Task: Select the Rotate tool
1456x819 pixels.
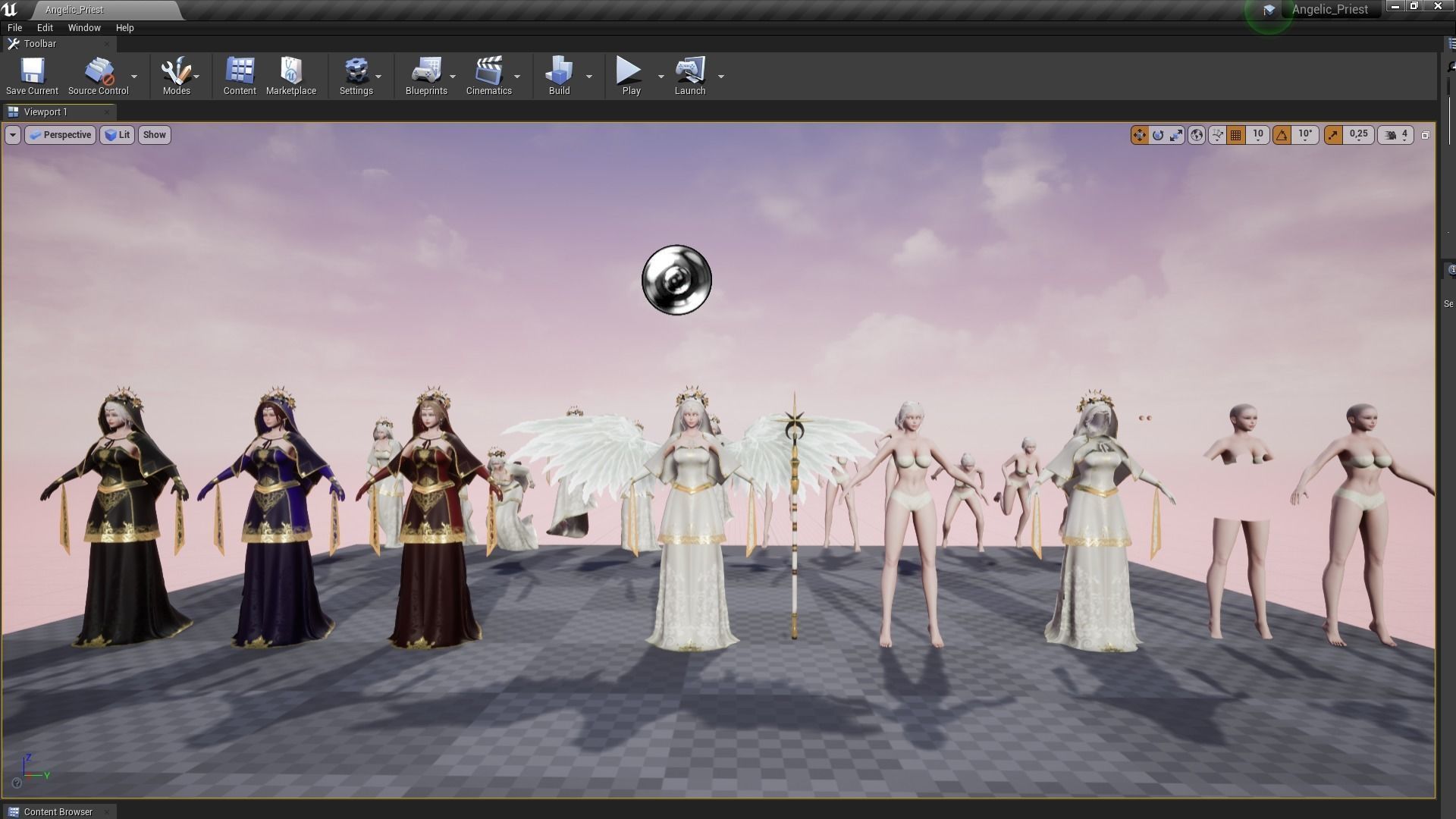Action: click(x=1158, y=135)
